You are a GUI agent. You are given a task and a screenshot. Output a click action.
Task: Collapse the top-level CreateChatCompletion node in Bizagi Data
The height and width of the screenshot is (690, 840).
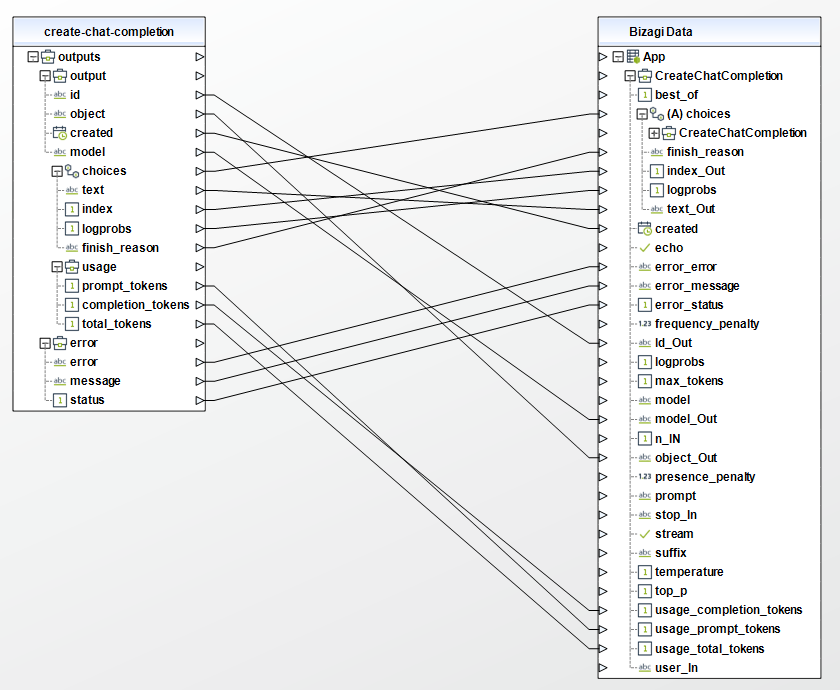(x=630, y=76)
